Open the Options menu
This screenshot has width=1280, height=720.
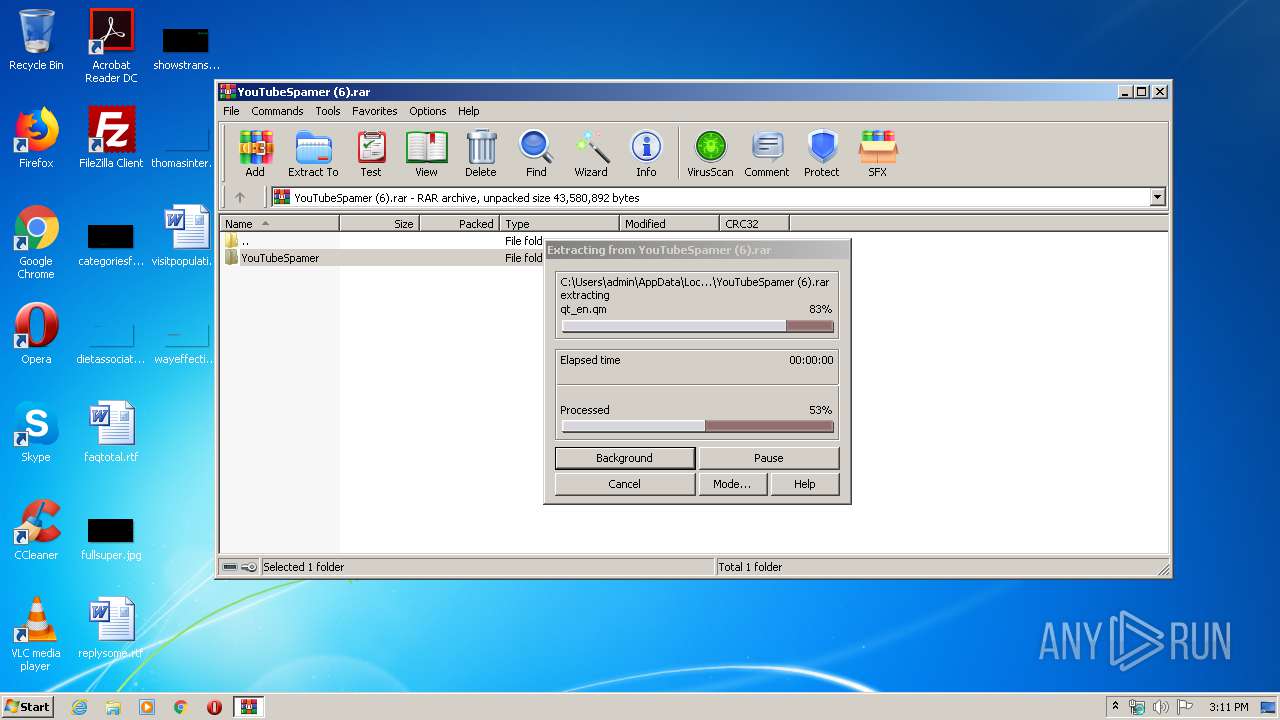428,111
